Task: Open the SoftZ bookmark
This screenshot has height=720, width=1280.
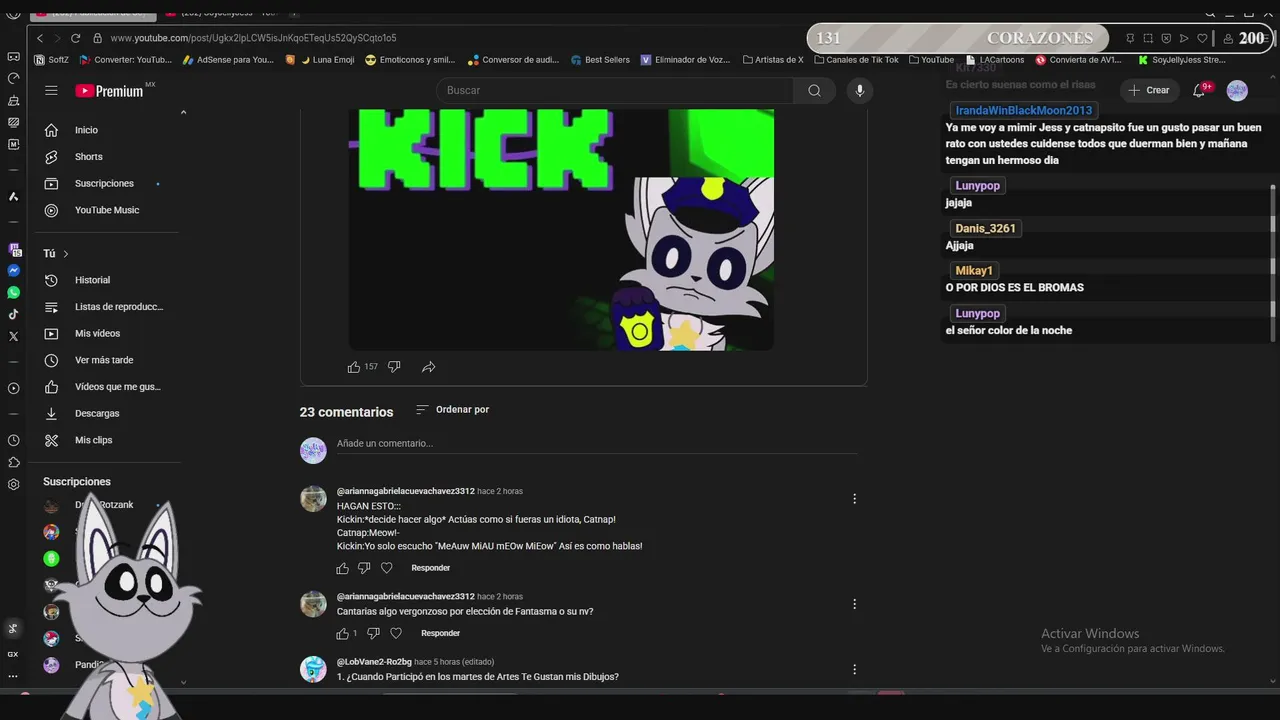Action: pos(52,60)
